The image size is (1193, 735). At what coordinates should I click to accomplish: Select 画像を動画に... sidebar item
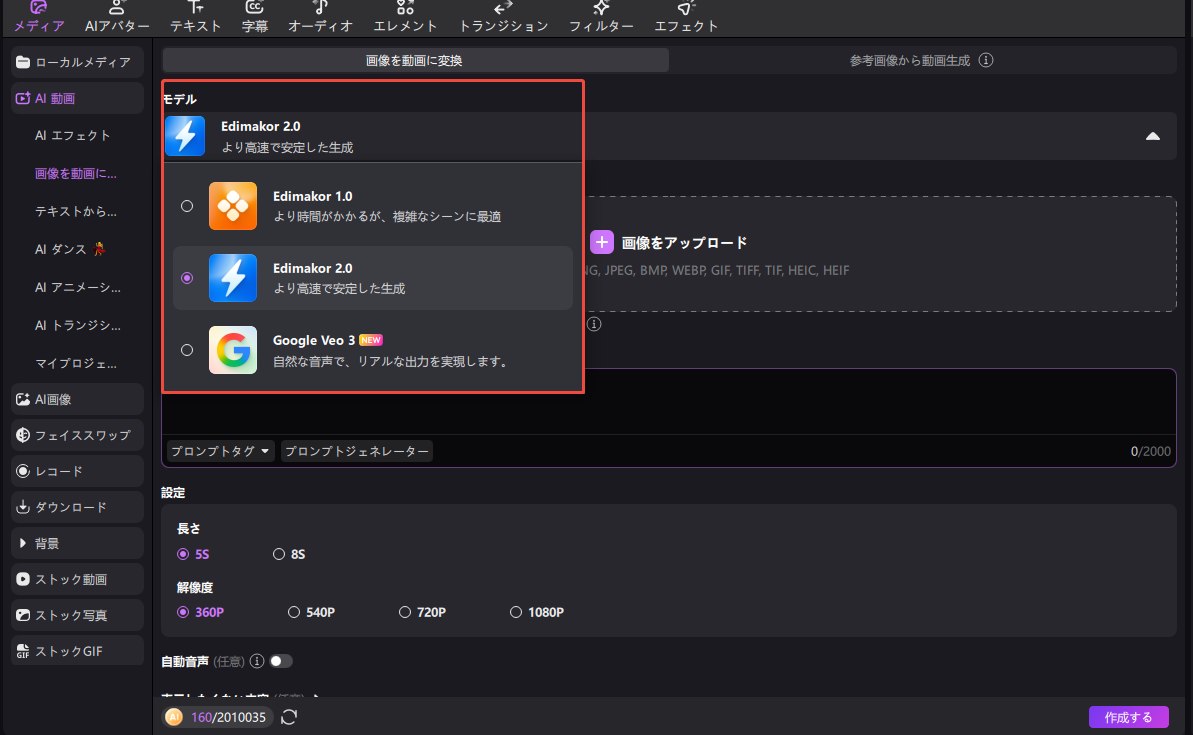[x=75, y=173]
